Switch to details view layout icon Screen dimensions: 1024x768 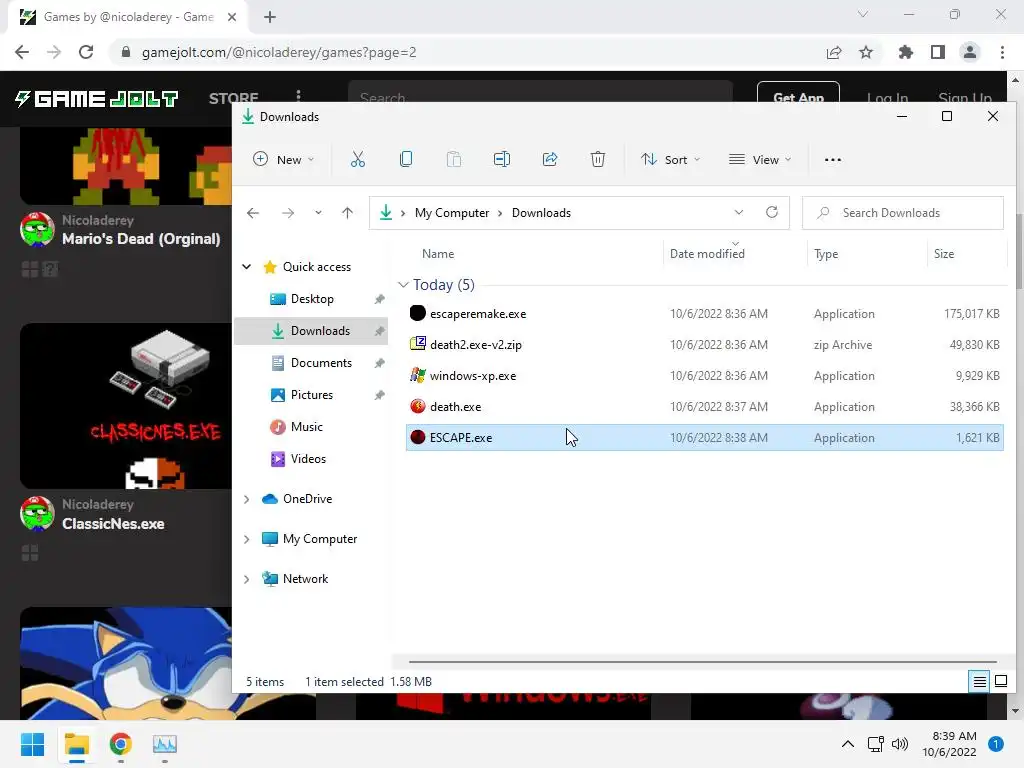click(x=980, y=682)
